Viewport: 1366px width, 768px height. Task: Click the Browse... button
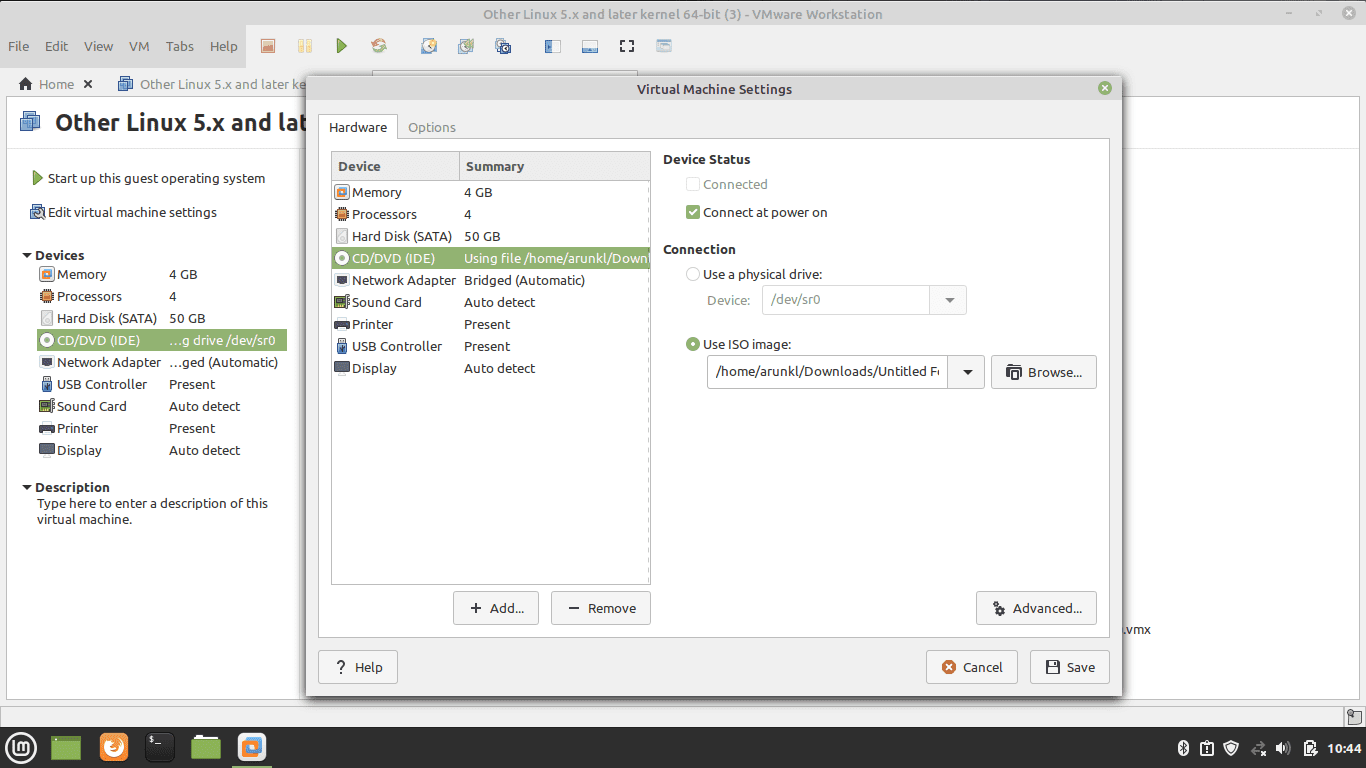(1044, 372)
